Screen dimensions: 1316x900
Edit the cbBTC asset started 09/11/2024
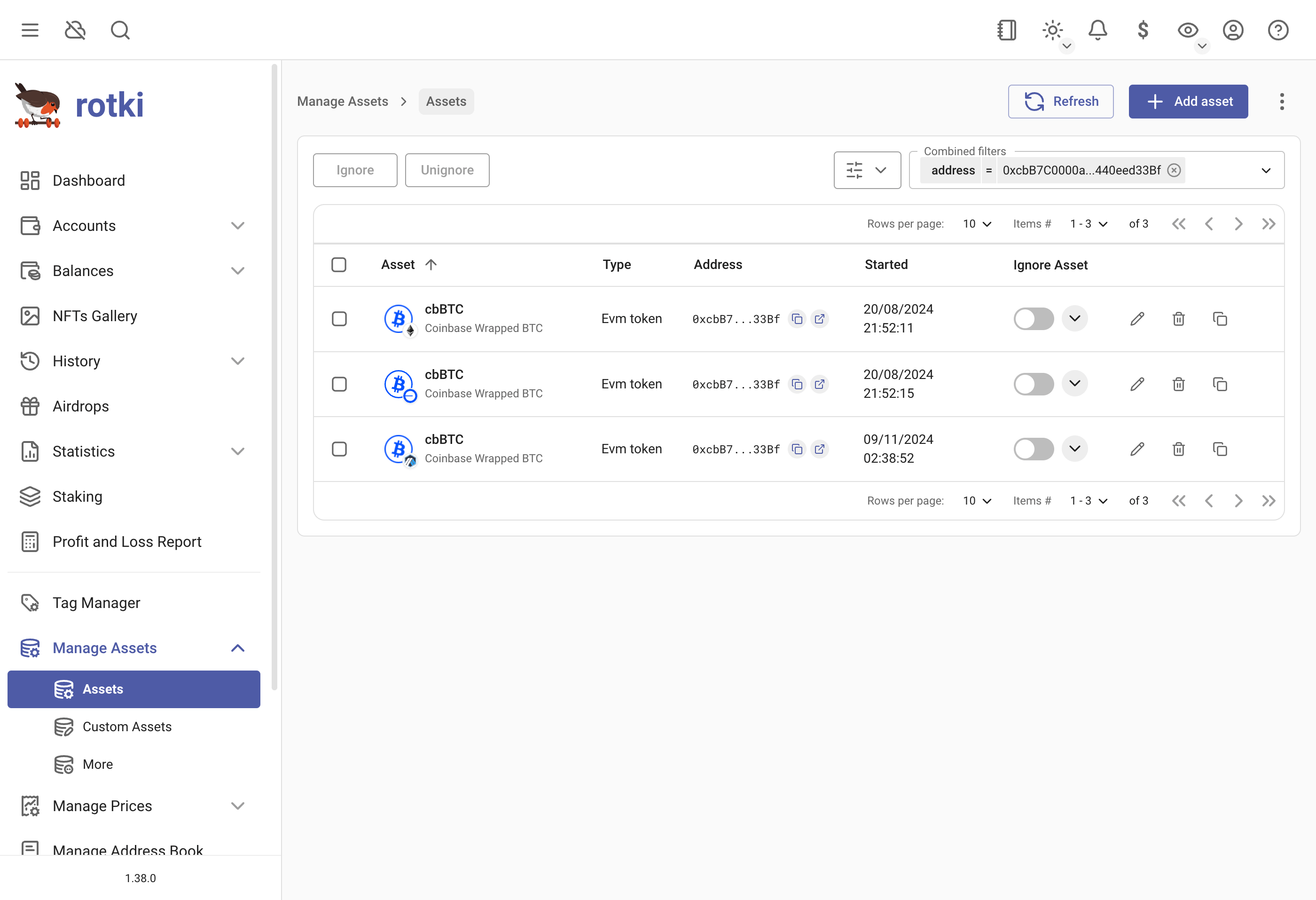(1137, 449)
